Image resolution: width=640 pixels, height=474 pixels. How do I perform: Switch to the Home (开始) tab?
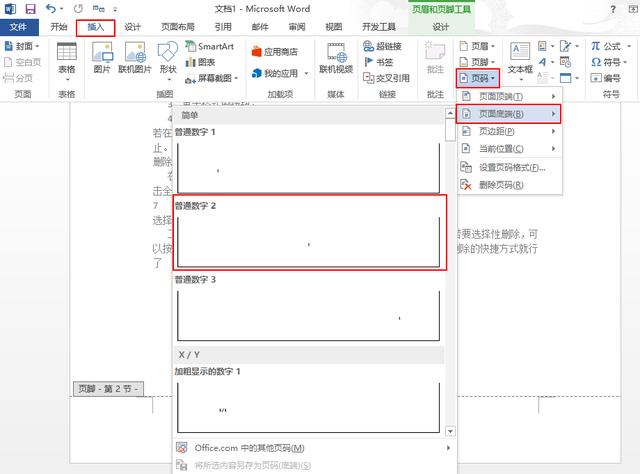(x=59, y=27)
